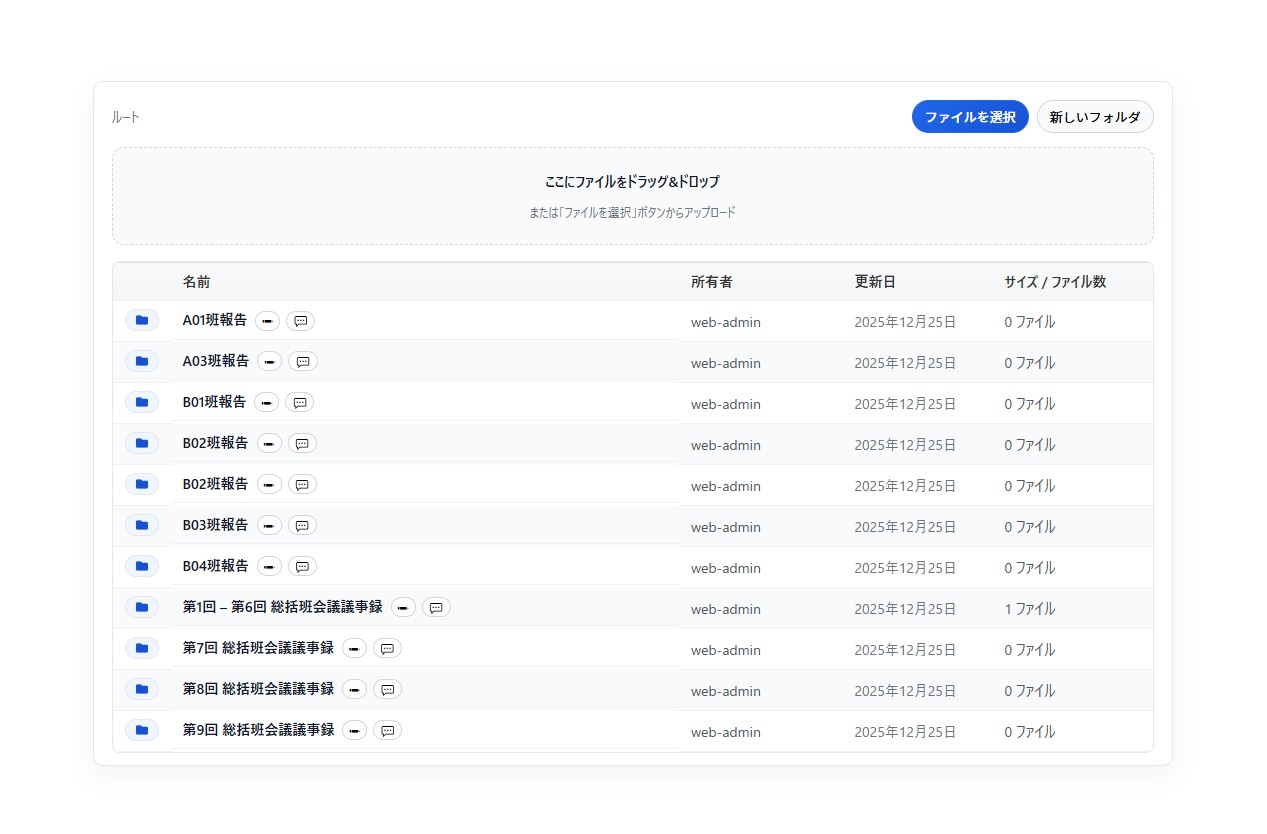The image size is (1267, 834).
Task: Open comments on the B03班報告 folder
Action: click(x=302, y=526)
